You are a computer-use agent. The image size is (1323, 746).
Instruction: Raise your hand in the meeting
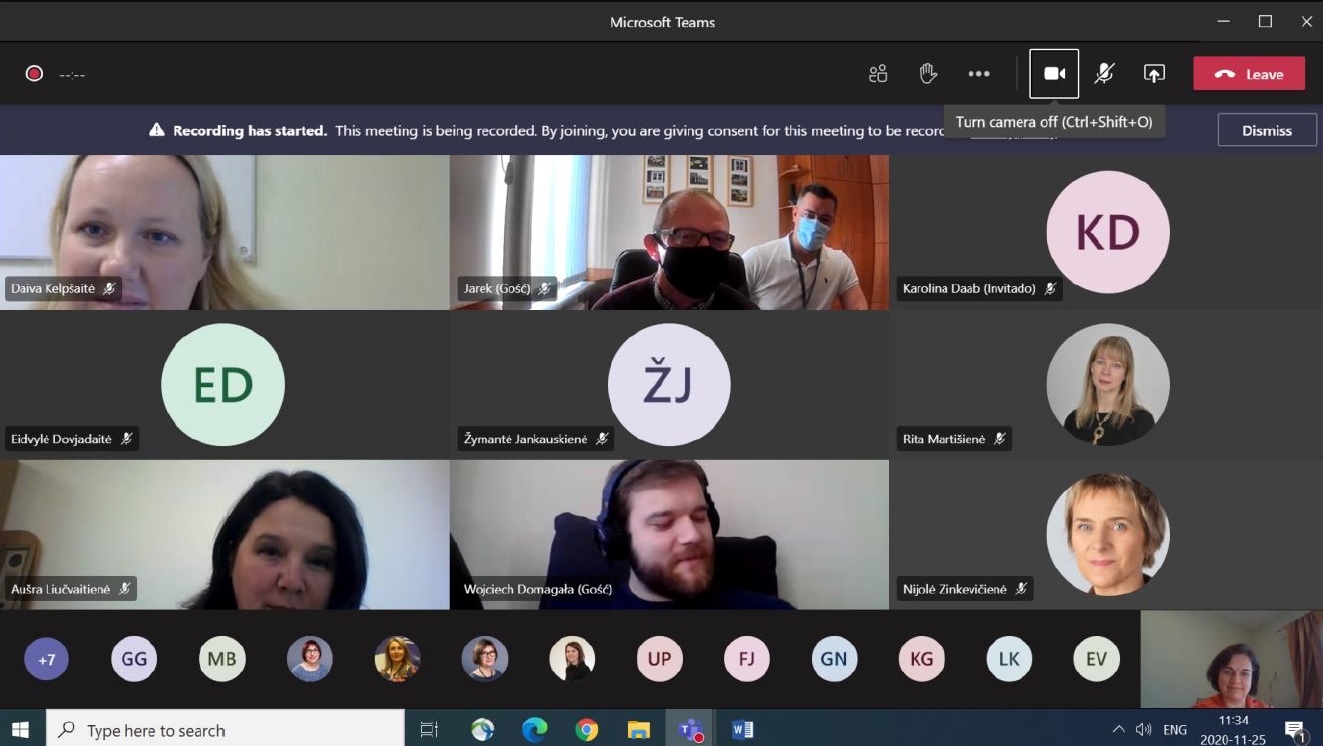(928, 74)
